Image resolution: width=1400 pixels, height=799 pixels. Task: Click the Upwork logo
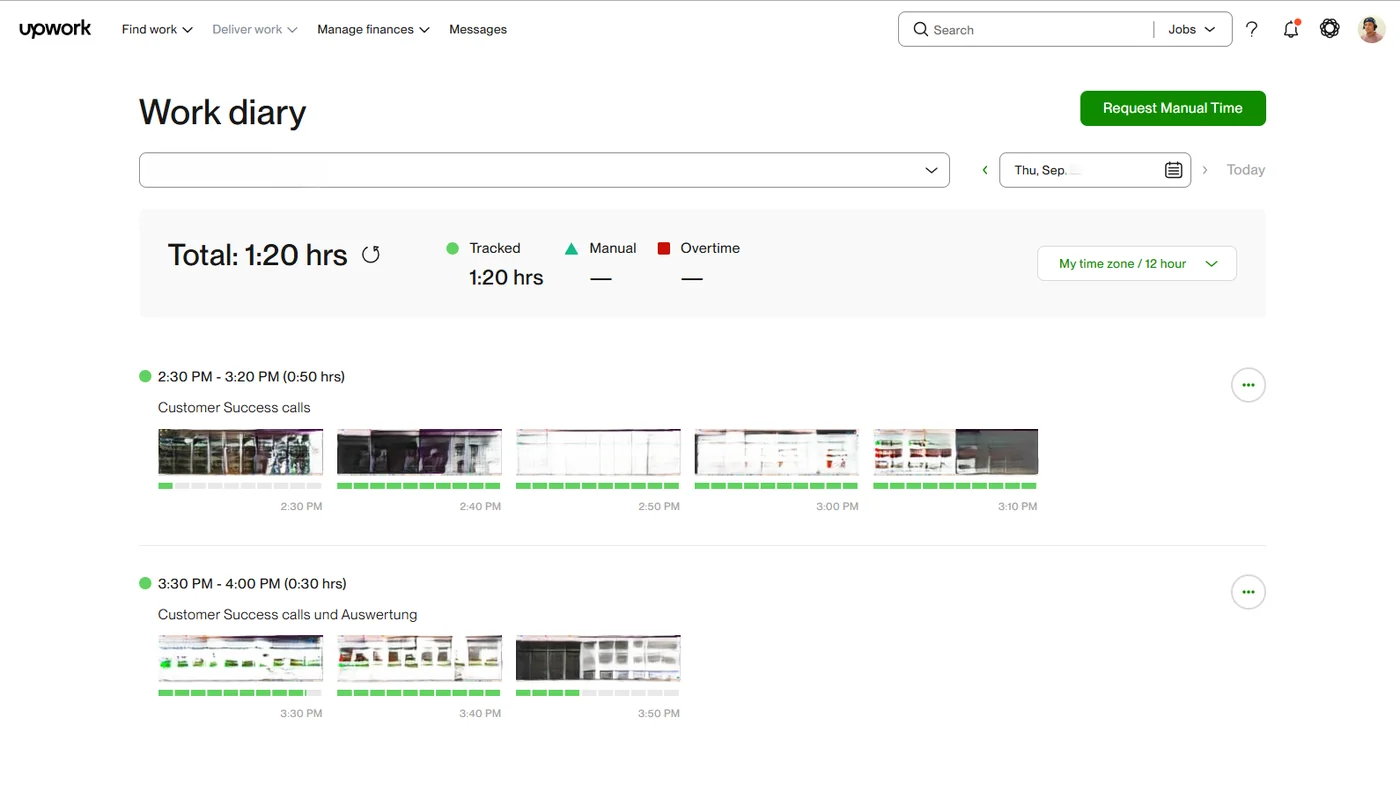click(55, 29)
